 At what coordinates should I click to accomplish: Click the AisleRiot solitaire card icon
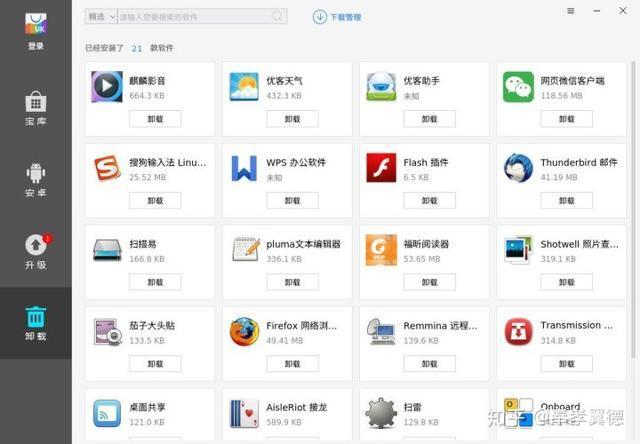[244, 413]
